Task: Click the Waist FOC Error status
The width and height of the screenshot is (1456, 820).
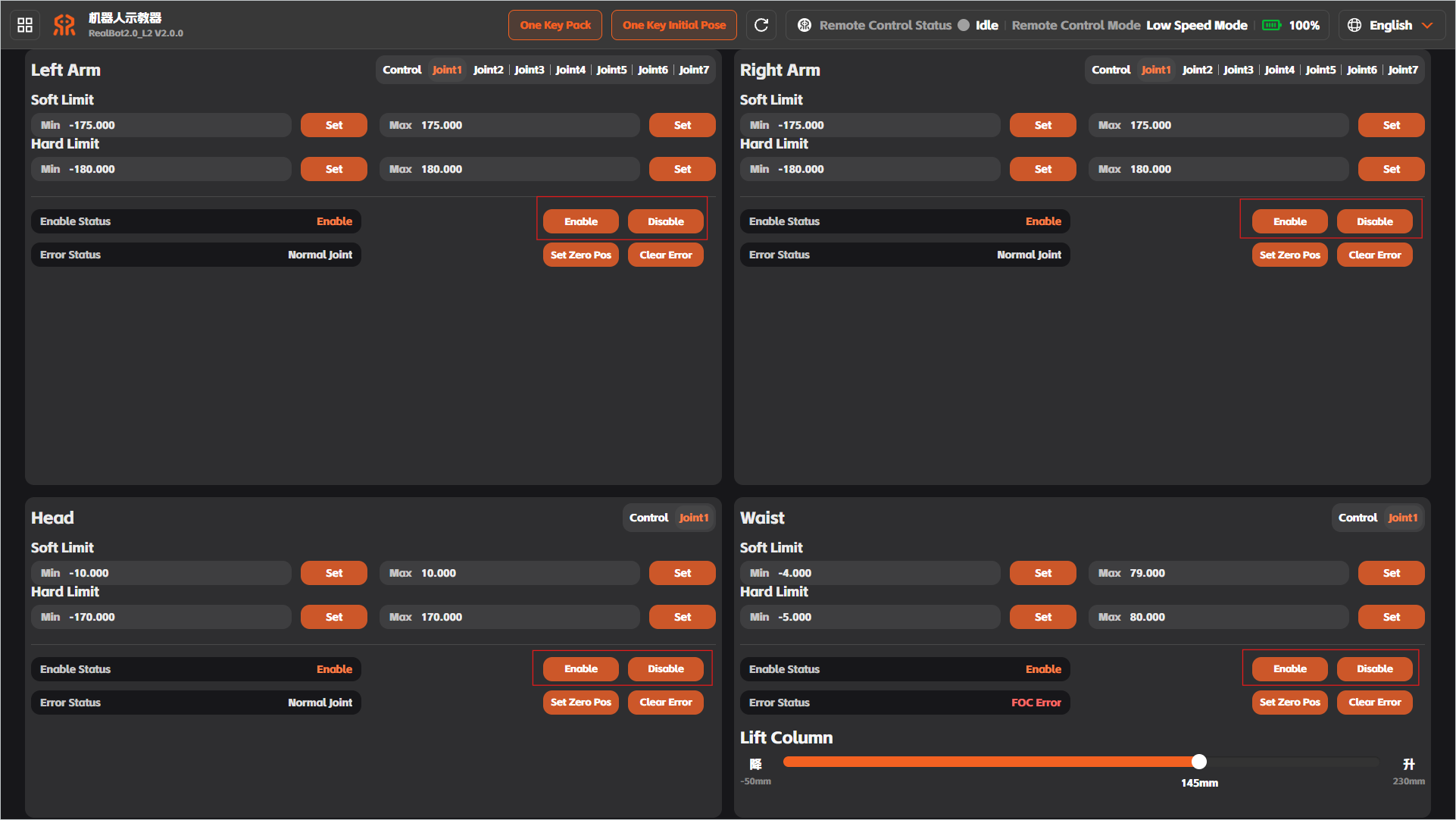Action: pos(1036,703)
